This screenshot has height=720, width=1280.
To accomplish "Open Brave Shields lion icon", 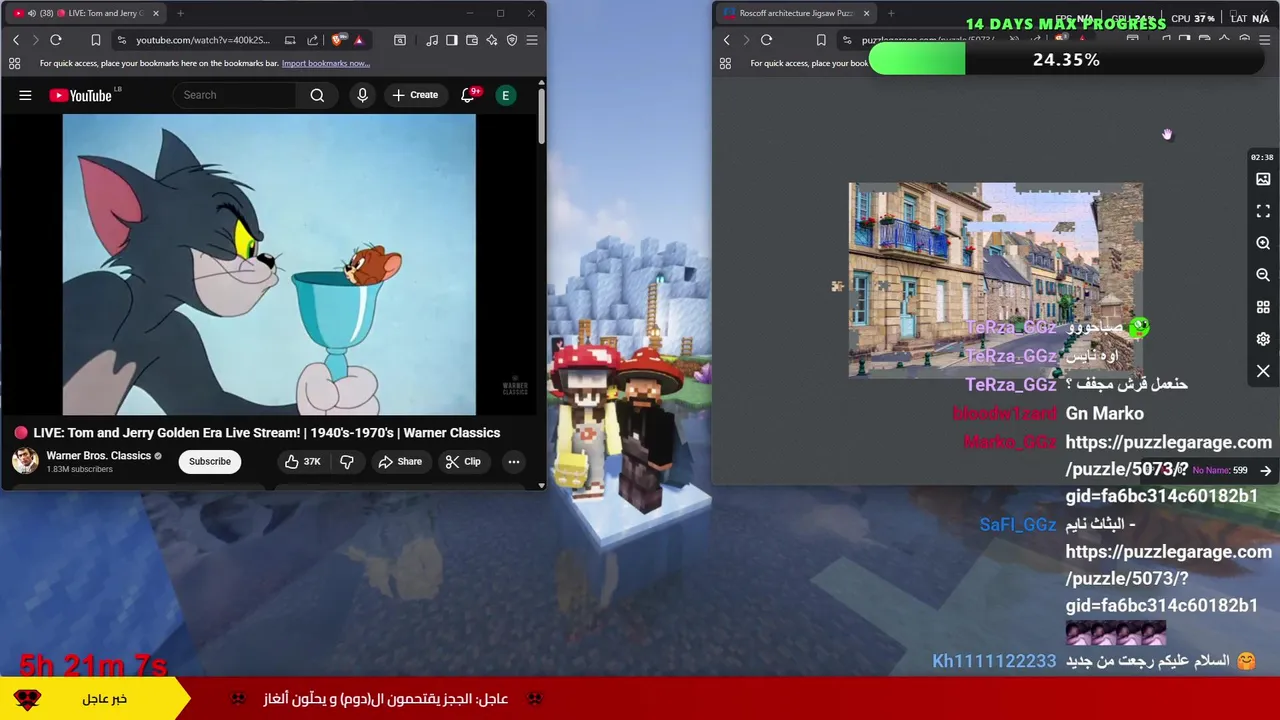I will click(x=338, y=40).
